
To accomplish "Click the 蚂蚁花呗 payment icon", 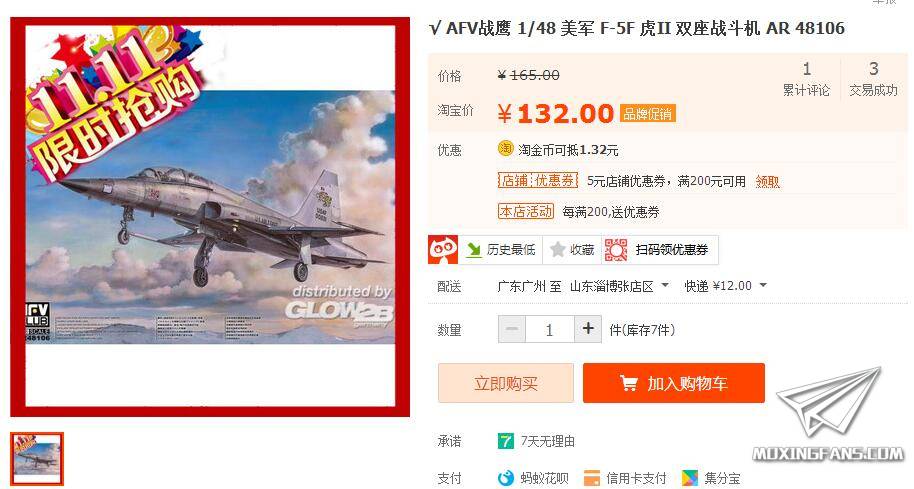I will pos(505,478).
